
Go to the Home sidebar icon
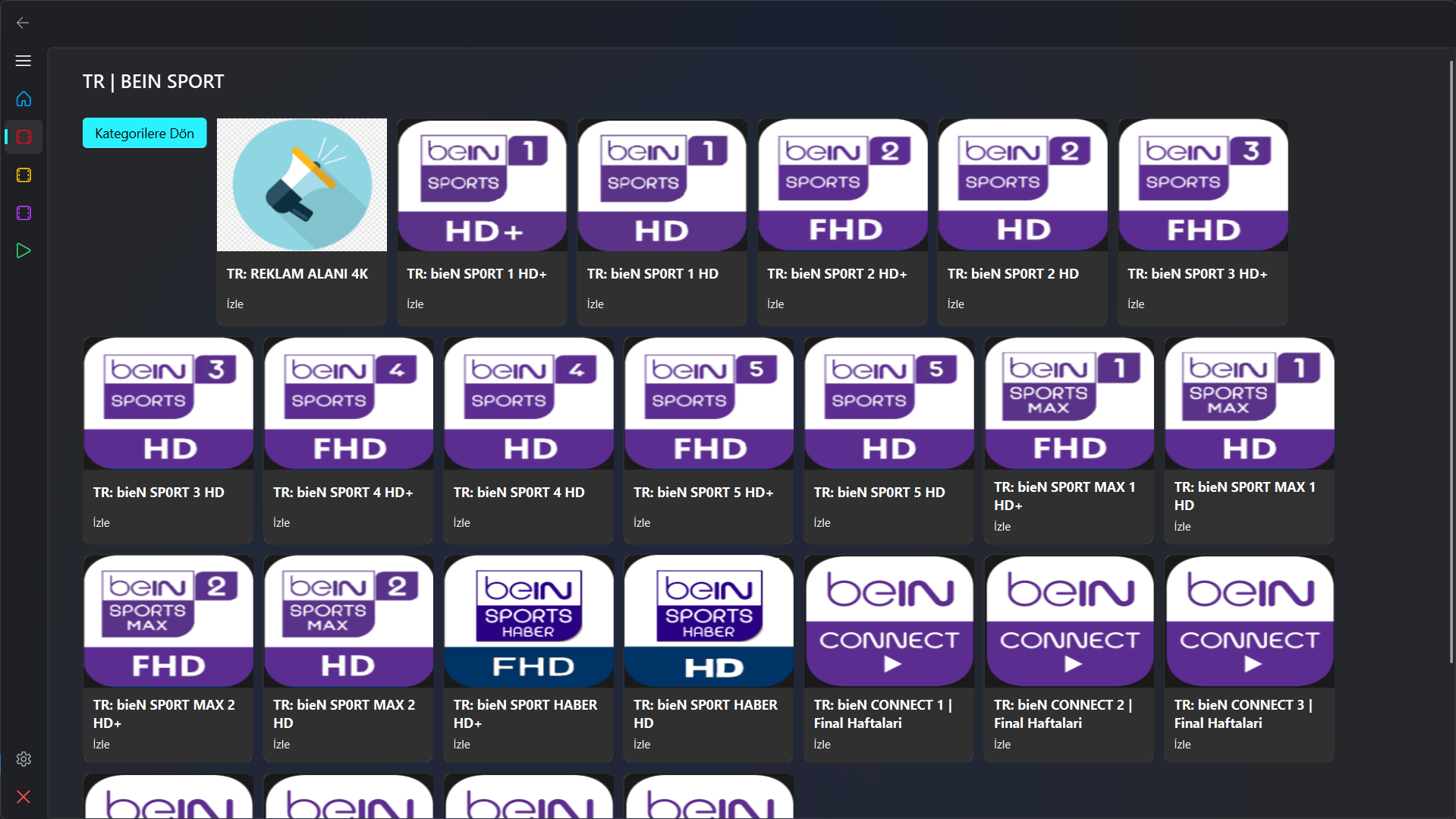pyautogui.click(x=24, y=99)
